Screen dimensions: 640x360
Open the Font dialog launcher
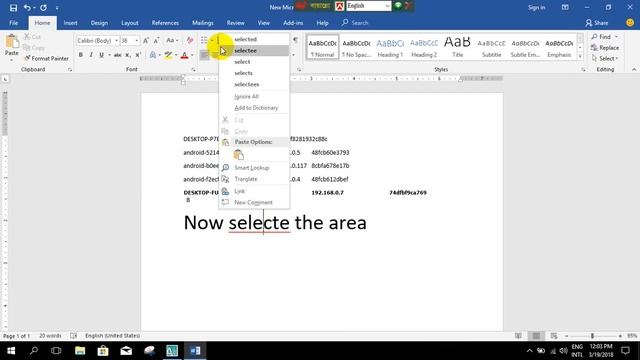[x=193, y=70]
